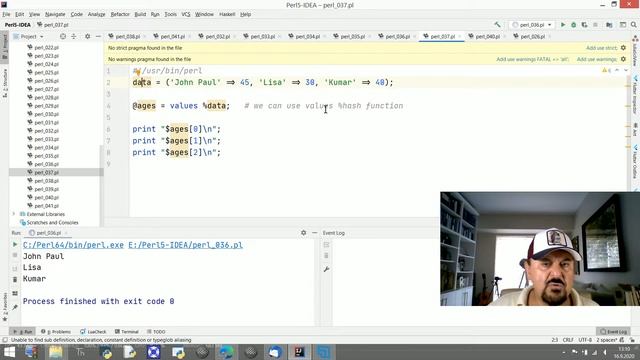Click the CRLF line separator entry
The image size is (640, 360).
pyautogui.click(x=568, y=340)
